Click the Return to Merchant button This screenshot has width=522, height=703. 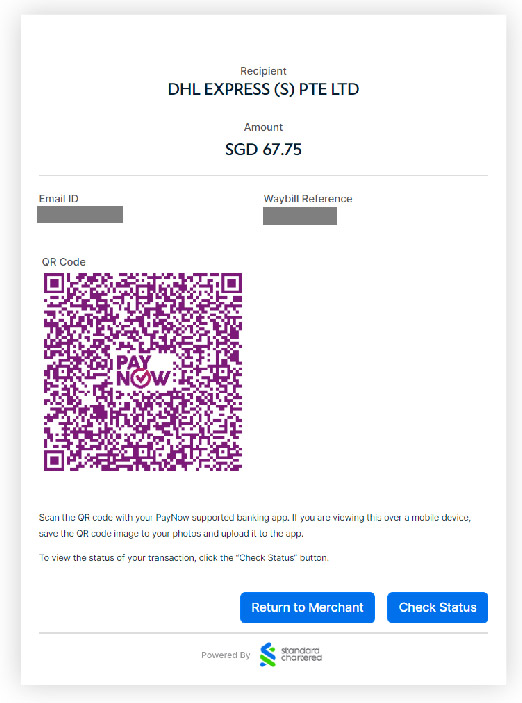click(x=307, y=608)
